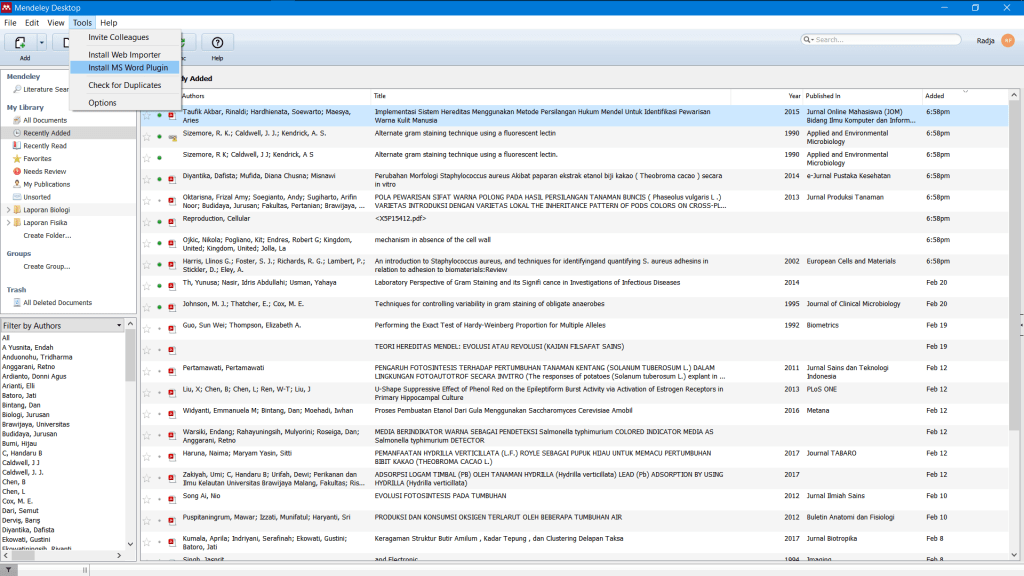
Task: Click Create Folder... in My Library
Action: [x=47, y=236]
